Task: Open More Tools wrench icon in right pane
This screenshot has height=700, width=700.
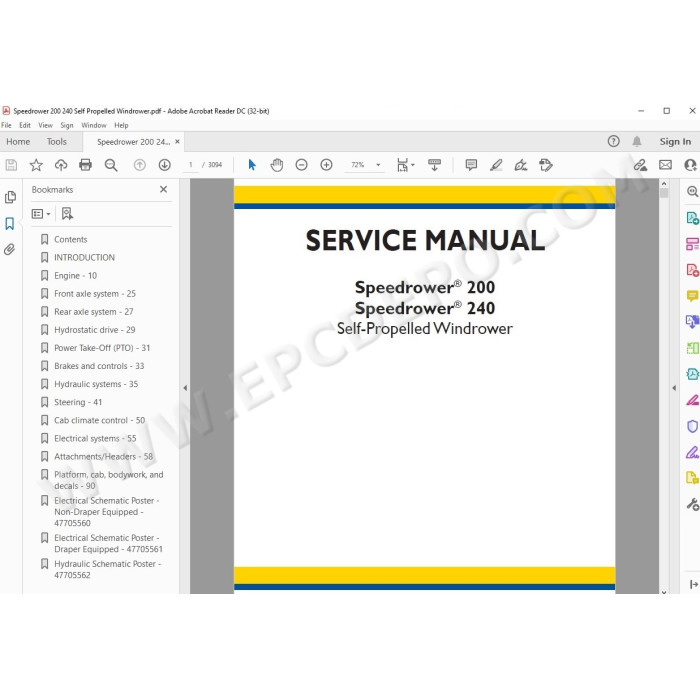Action: (x=692, y=504)
